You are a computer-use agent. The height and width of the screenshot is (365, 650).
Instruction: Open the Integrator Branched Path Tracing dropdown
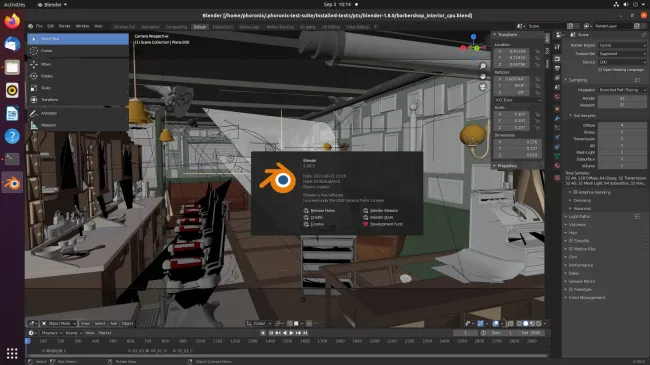click(622, 90)
